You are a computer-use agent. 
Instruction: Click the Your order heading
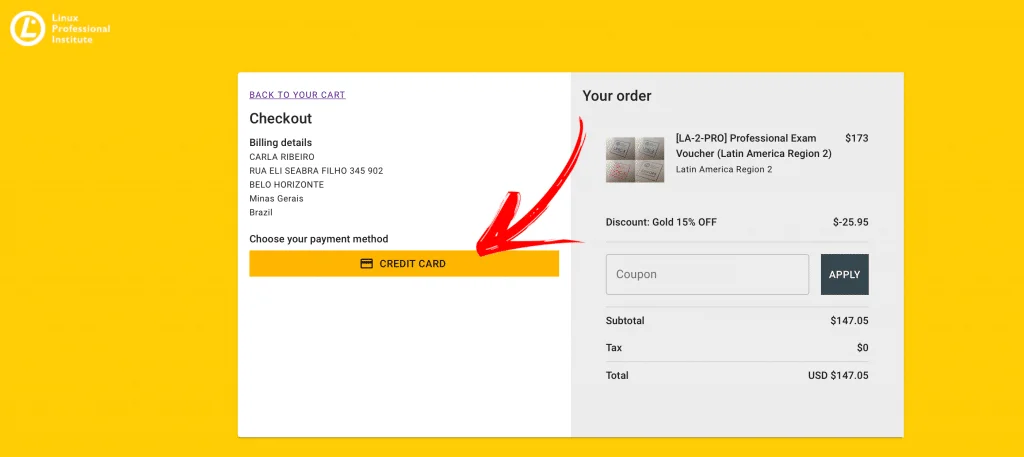click(x=617, y=96)
